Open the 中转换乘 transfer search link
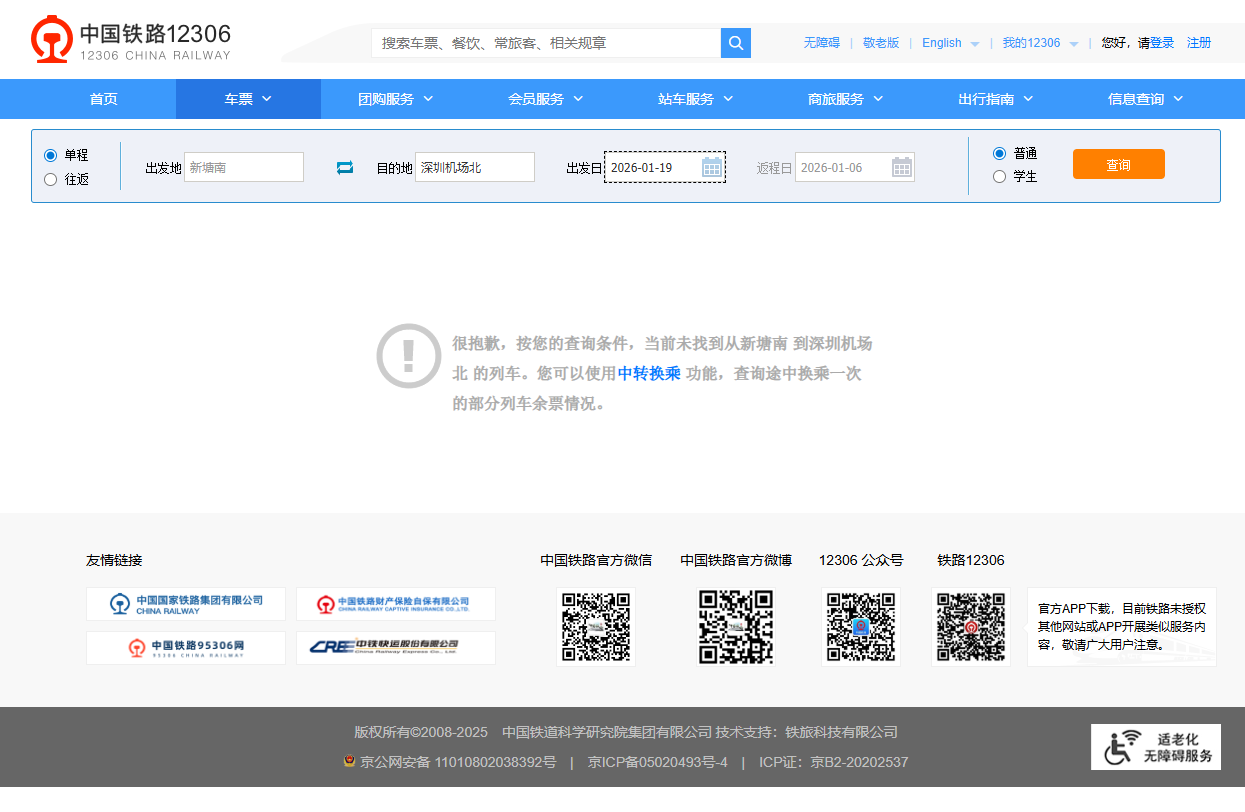The height and width of the screenshot is (812, 1245). pyautogui.click(x=649, y=373)
